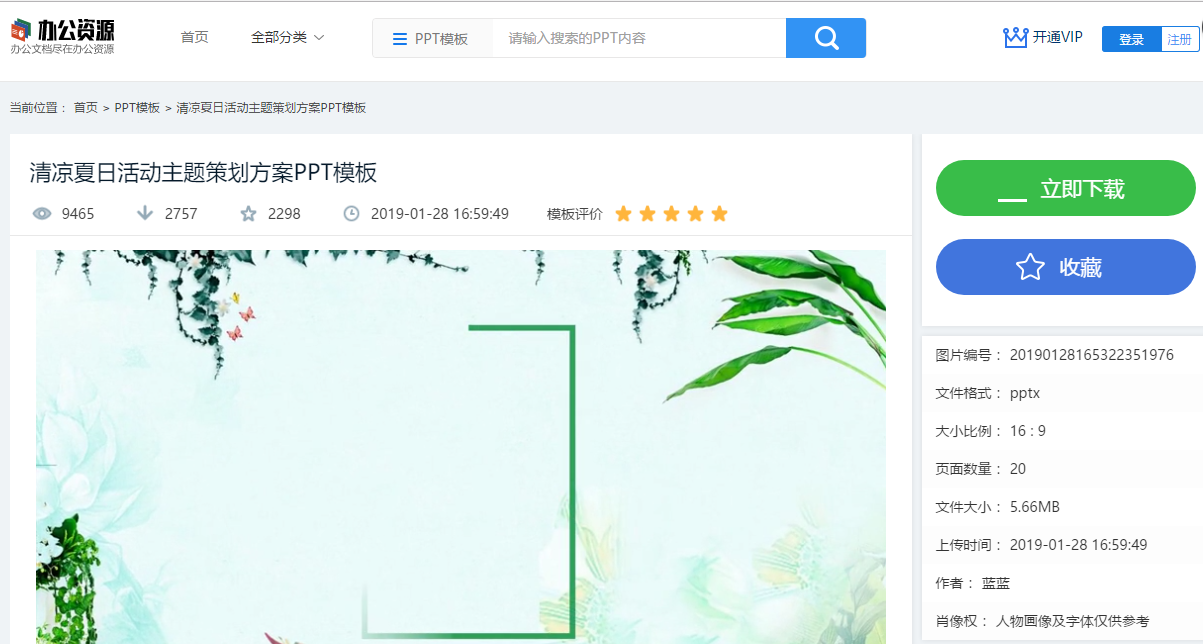Click the clock upload time icon
Image resolution: width=1203 pixels, height=644 pixels.
tap(351, 213)
